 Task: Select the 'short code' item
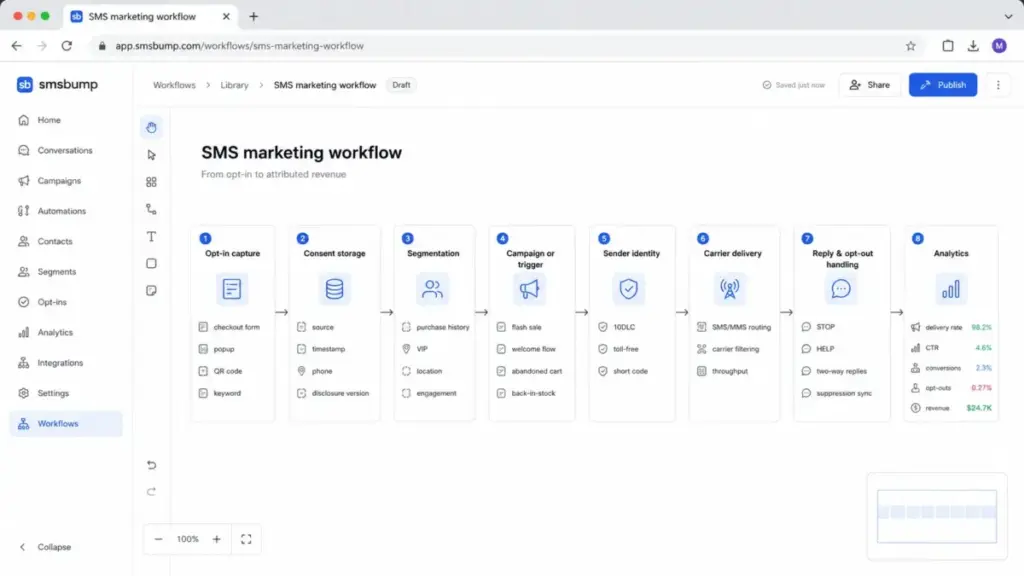pos(624,371)
